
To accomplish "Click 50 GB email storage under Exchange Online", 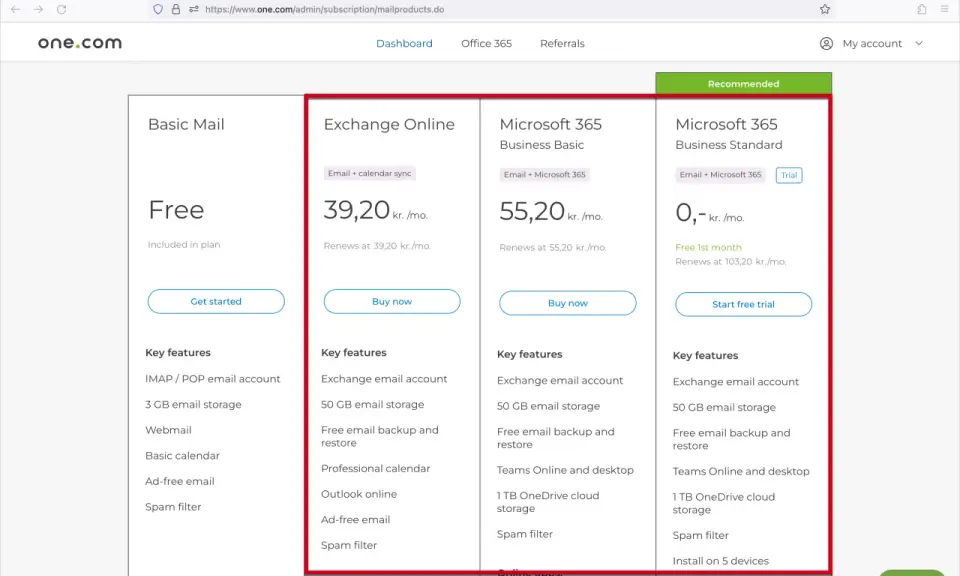I will 372,405.
